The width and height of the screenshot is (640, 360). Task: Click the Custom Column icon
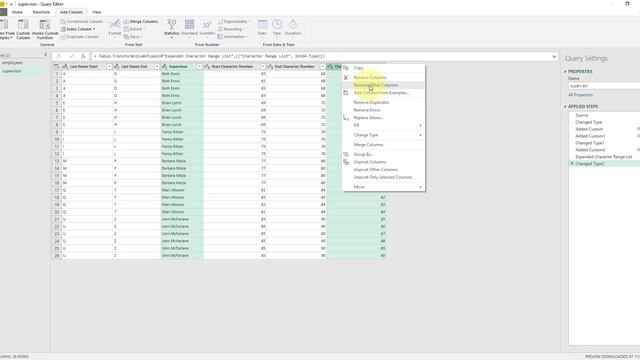click(23, 29)
